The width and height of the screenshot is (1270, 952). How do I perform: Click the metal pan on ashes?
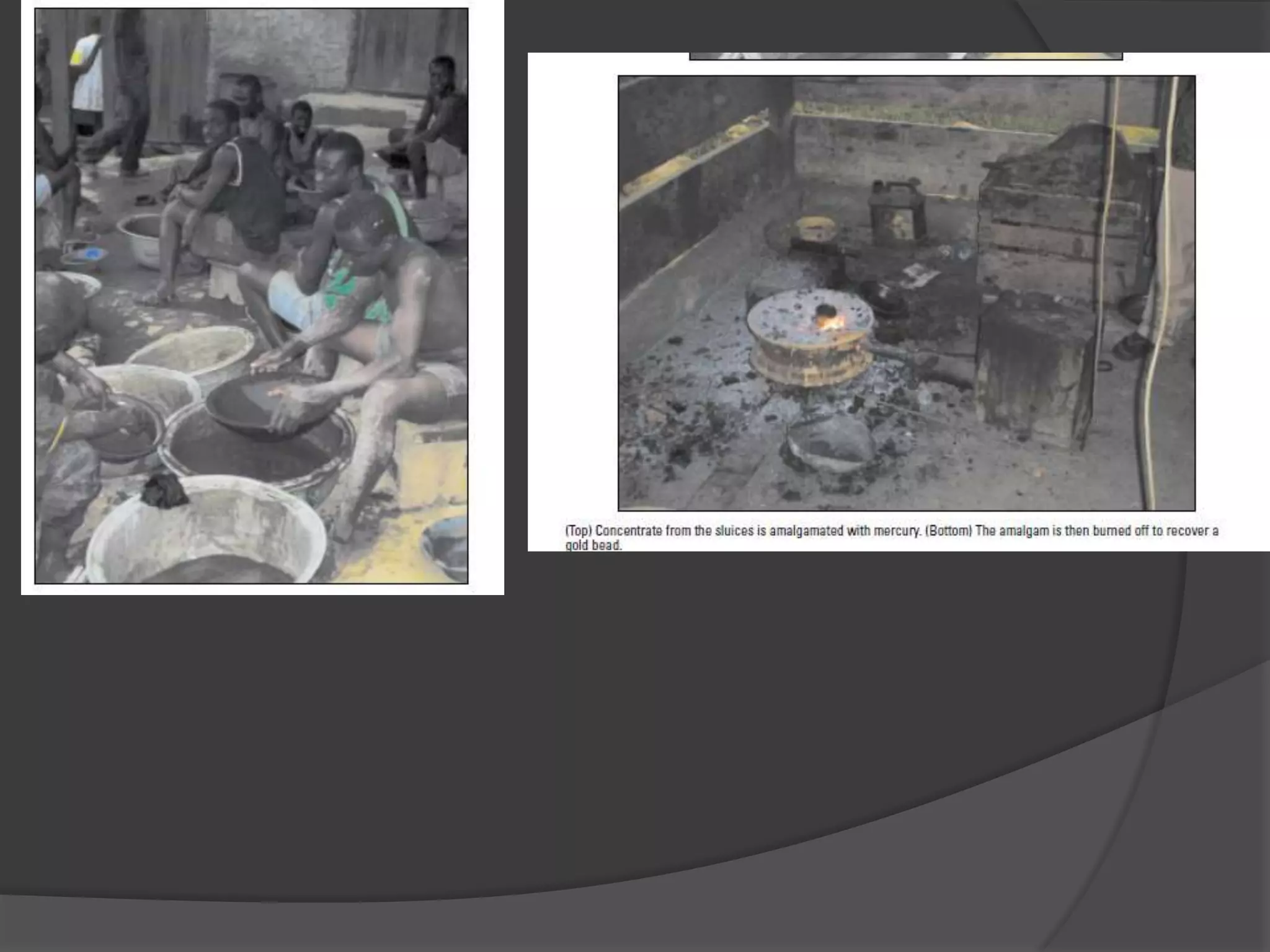pos(831,444)
